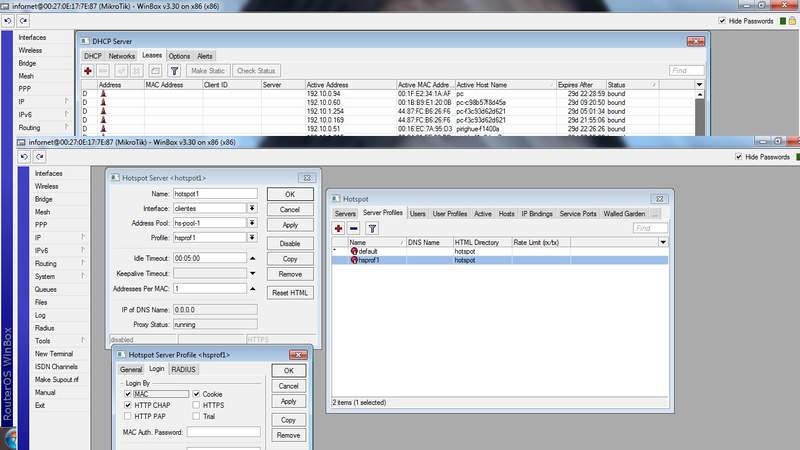Toggle the Cookie login checkbox
The height and width of the screenshot is (450, 800).
coord(196,394)
